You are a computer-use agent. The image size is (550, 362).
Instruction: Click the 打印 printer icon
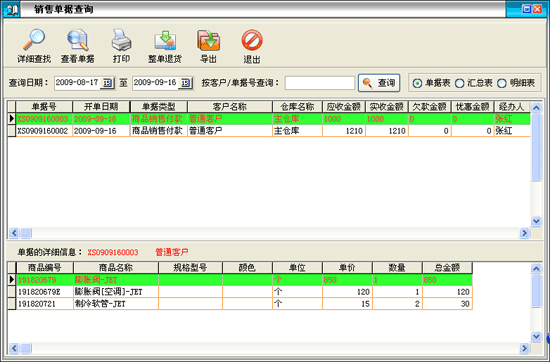[x=121, y=40]
